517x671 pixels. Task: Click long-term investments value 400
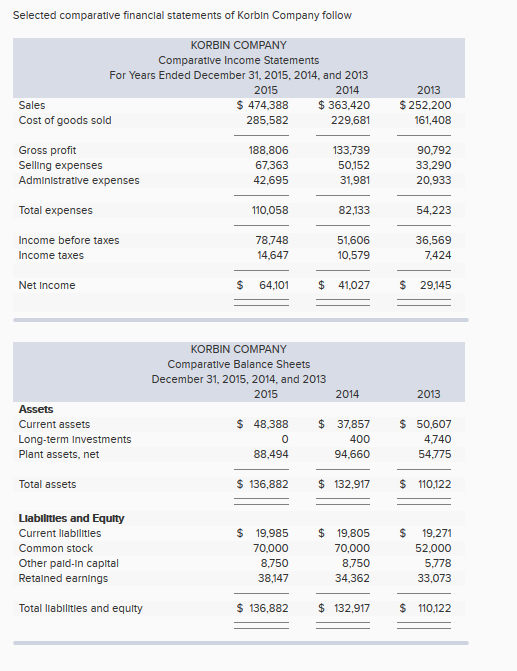click(x=360, y=439)
